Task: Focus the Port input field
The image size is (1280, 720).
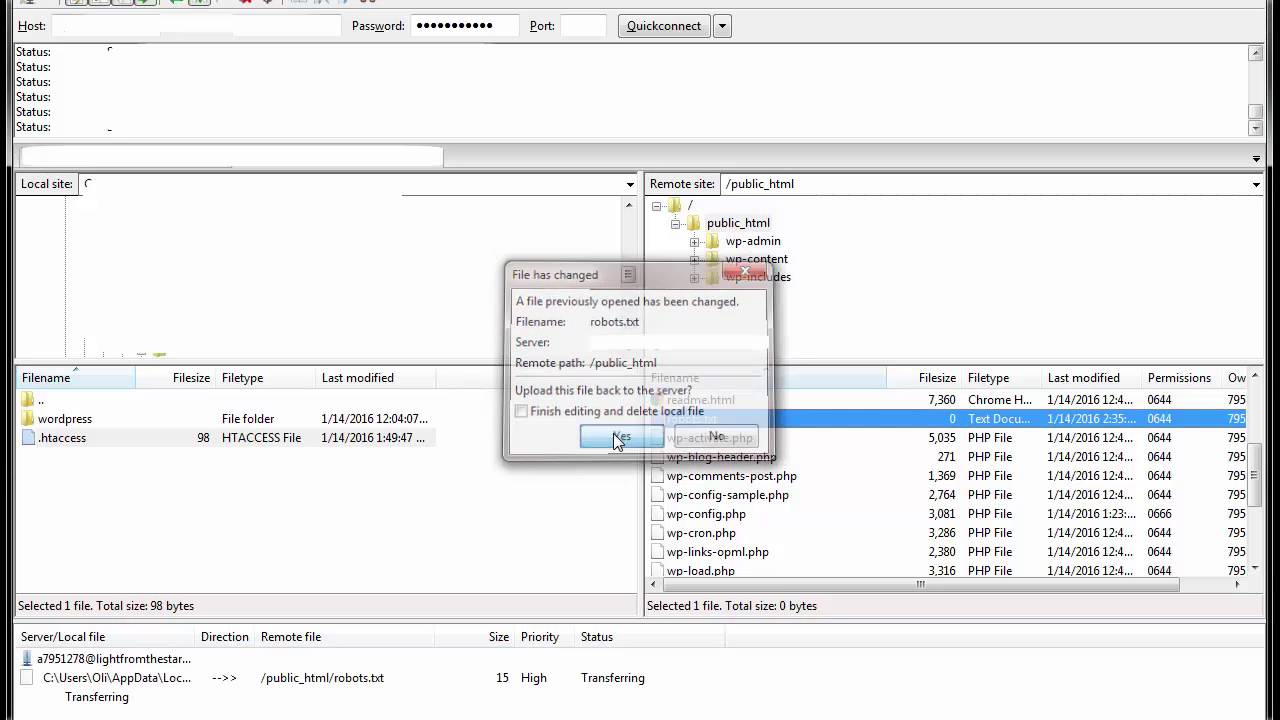Action: point(583,26)
